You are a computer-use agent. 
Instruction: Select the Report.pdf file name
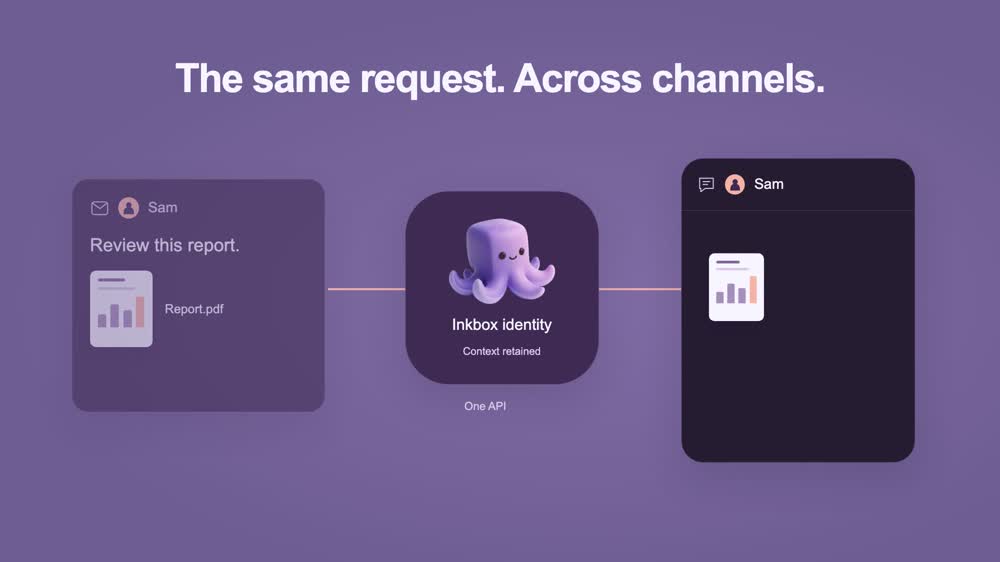(194, 309)
